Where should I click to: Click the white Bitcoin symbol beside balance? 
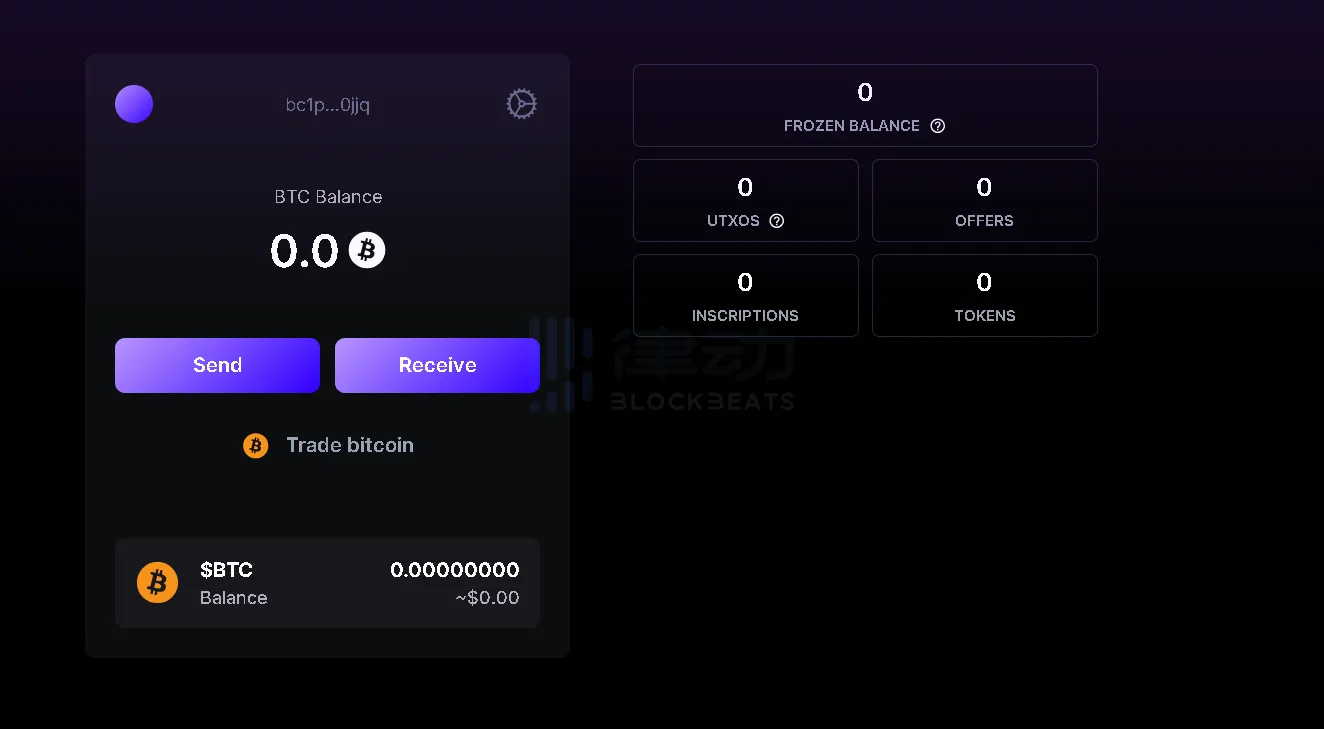coord(367,250)
